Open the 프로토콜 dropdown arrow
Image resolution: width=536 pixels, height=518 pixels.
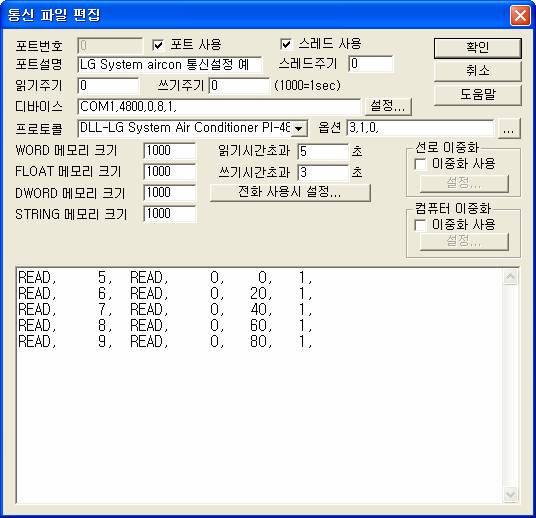tap(299, 129)
